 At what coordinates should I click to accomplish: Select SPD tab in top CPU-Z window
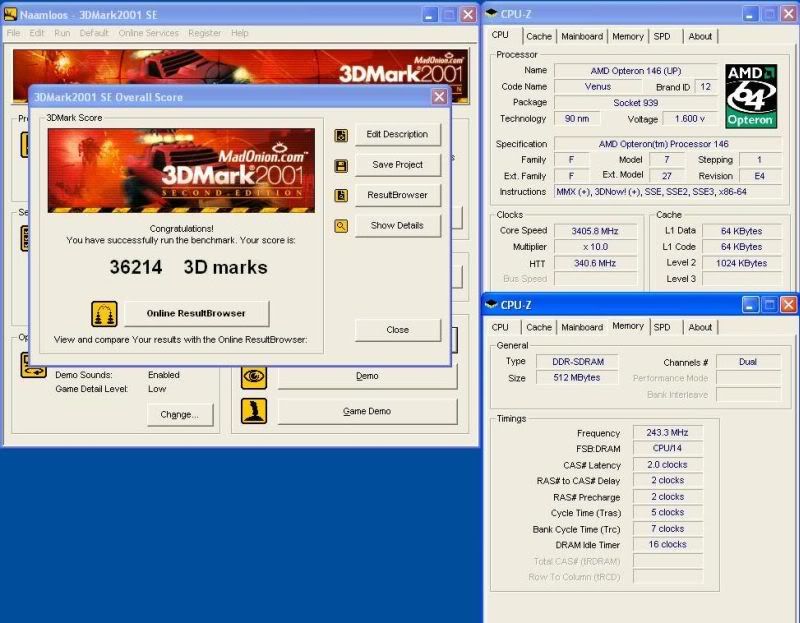662,36
